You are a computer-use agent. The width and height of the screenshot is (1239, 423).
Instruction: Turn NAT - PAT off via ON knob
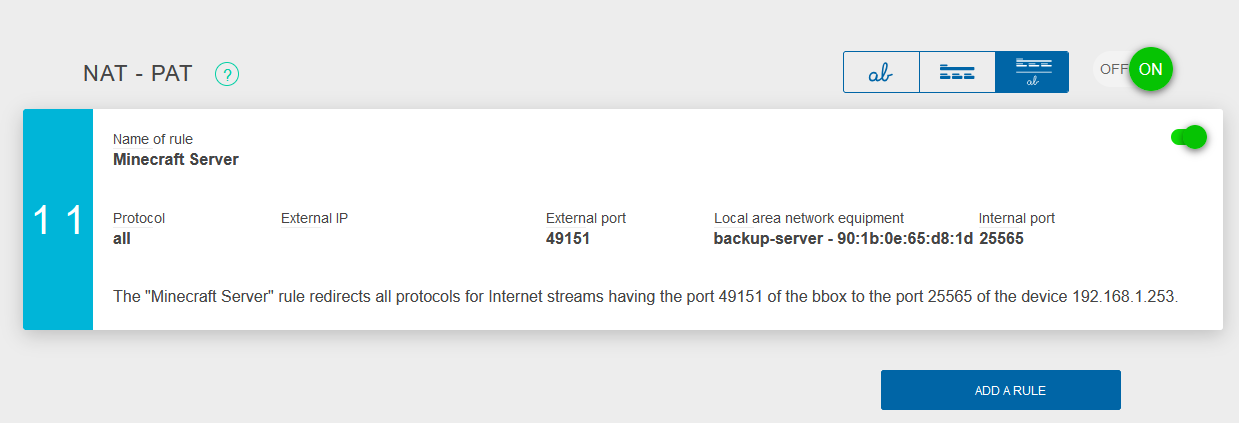(1150, 69)
